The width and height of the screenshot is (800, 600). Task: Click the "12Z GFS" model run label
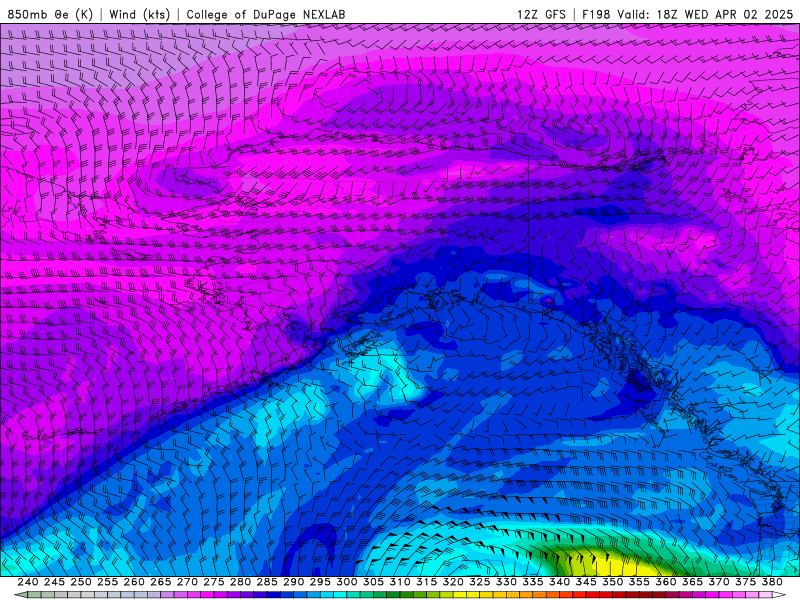point(541,14)
